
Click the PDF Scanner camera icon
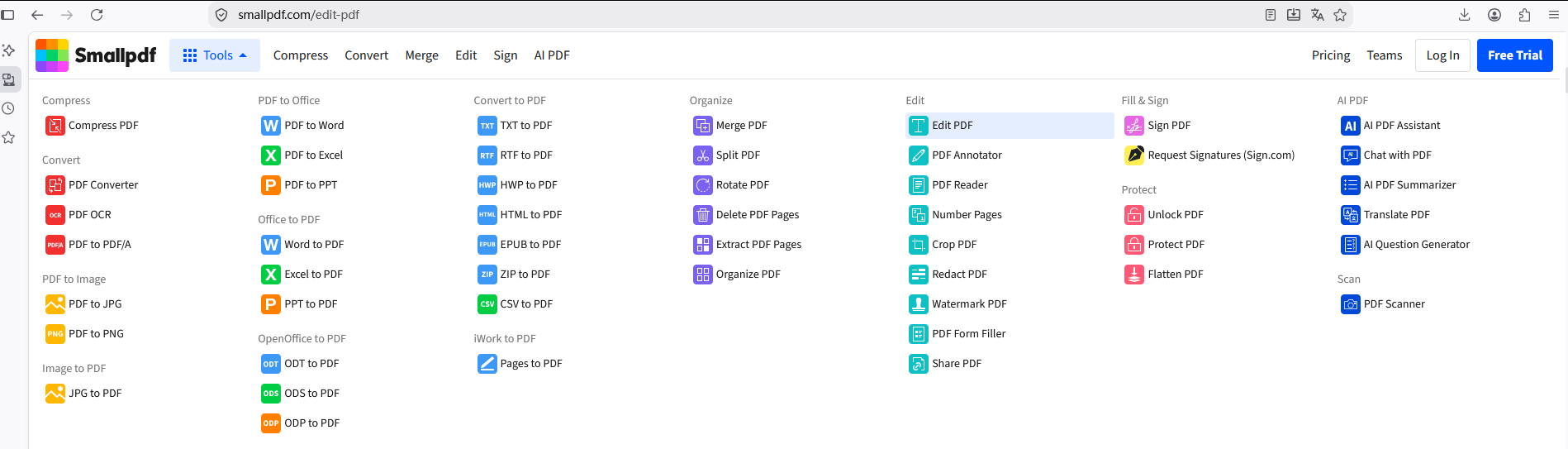pos(1351,304)
